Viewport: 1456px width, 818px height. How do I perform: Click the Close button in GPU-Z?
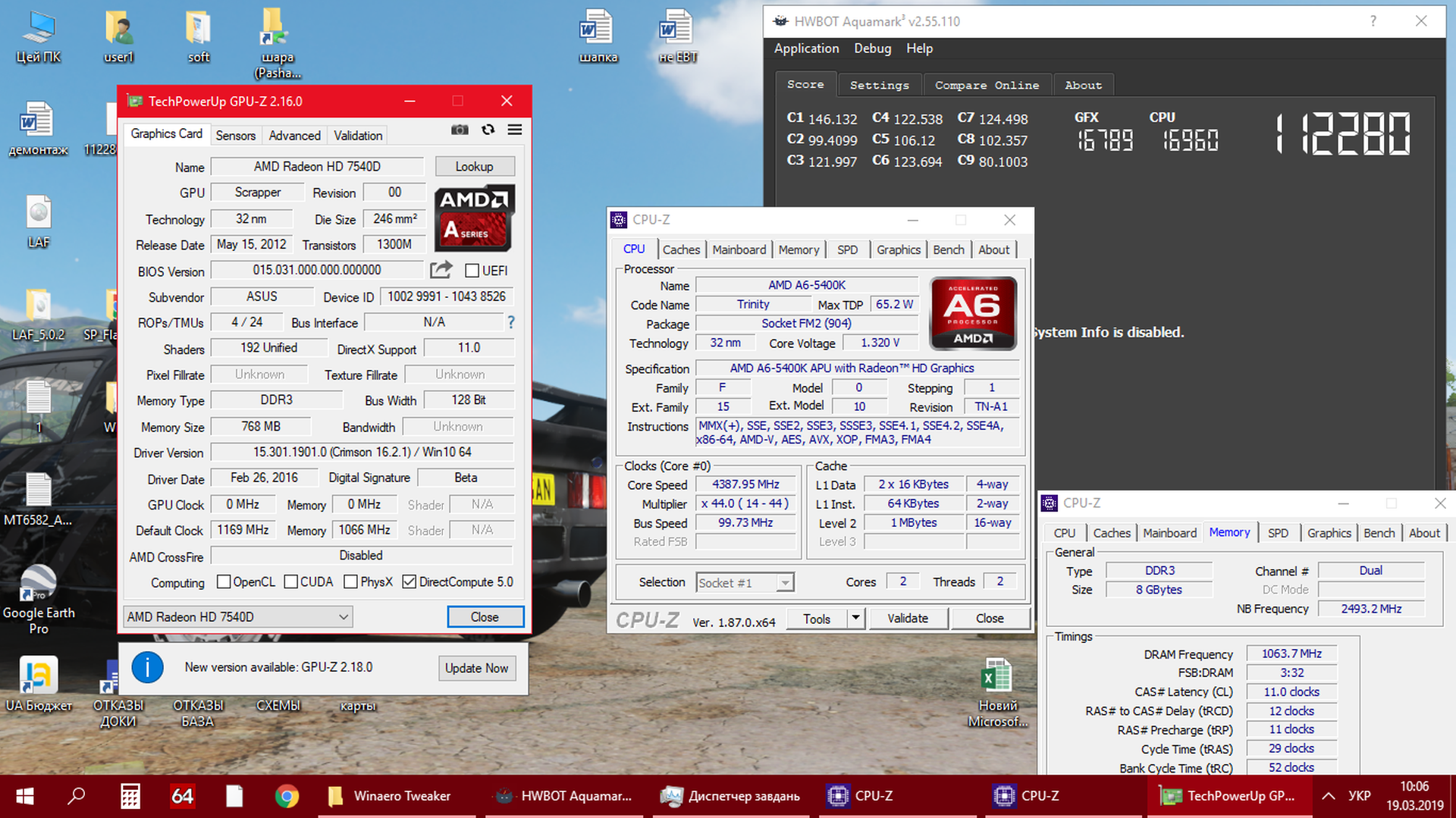[x=485, y=617]
